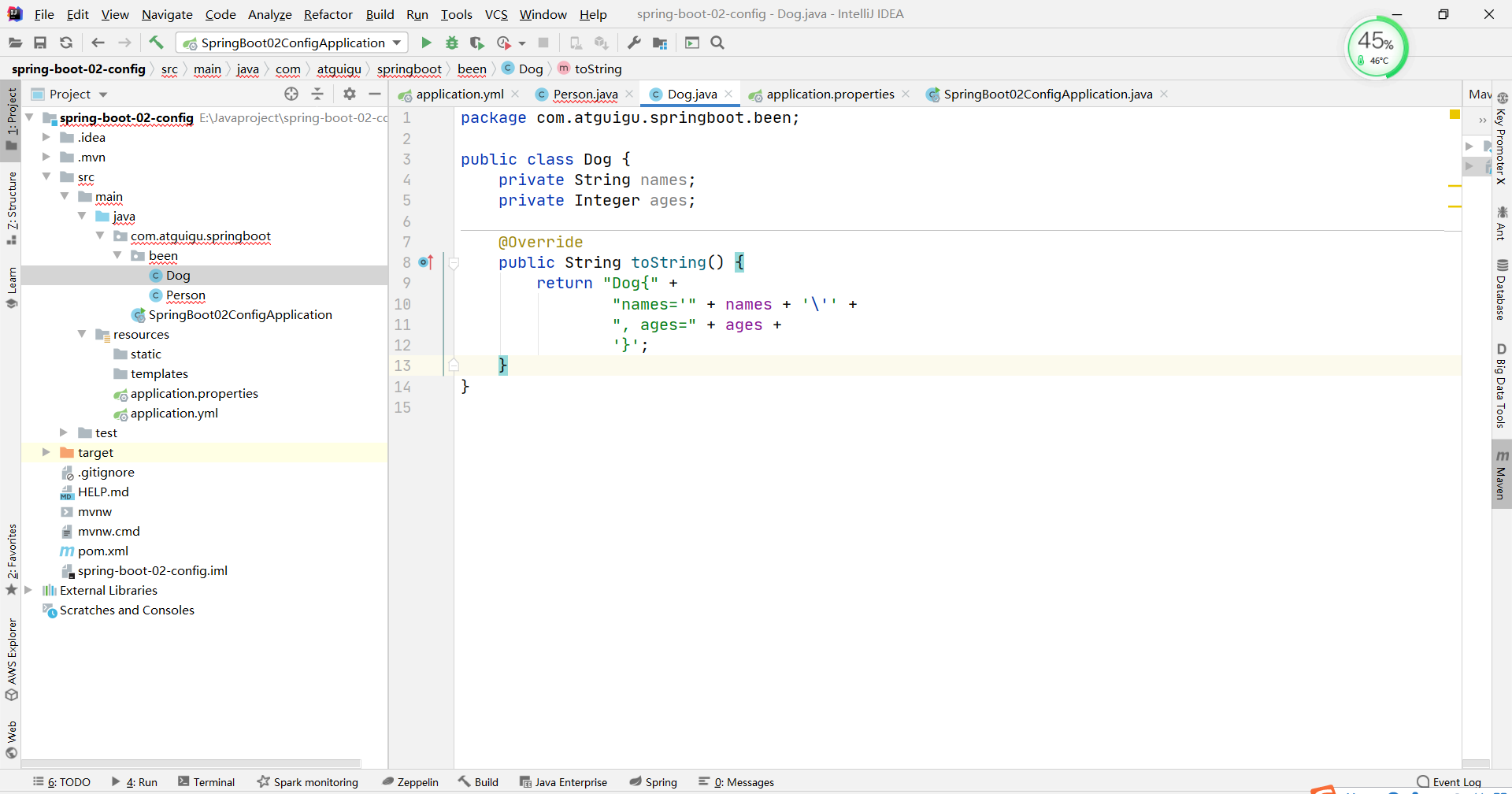Click the circular 45% performance widget
Image resolution: width=1512 pixels, height=794 pixels.
[x=1377, y=47]
